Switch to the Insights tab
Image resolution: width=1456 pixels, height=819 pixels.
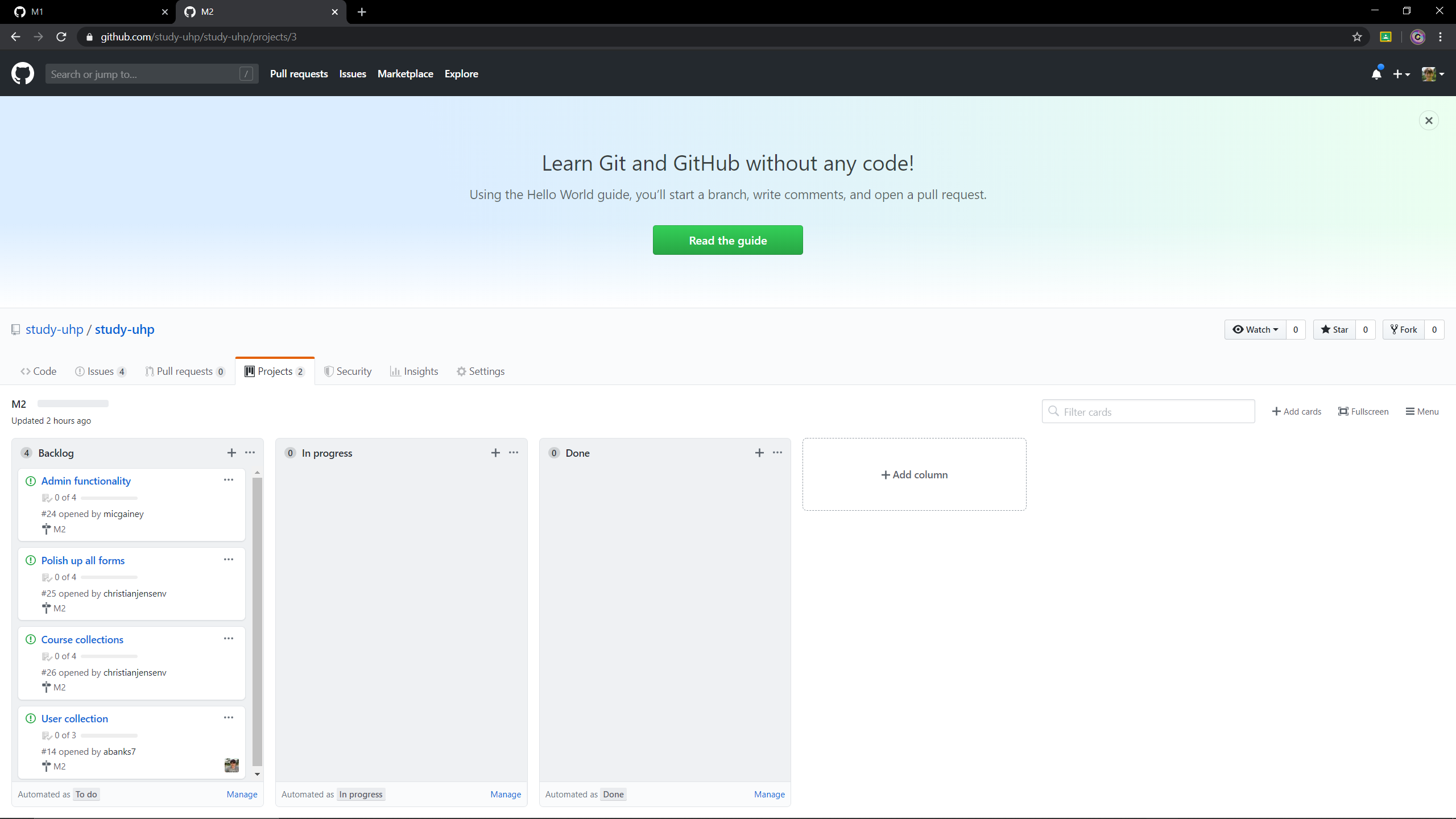tap(414, 371)
